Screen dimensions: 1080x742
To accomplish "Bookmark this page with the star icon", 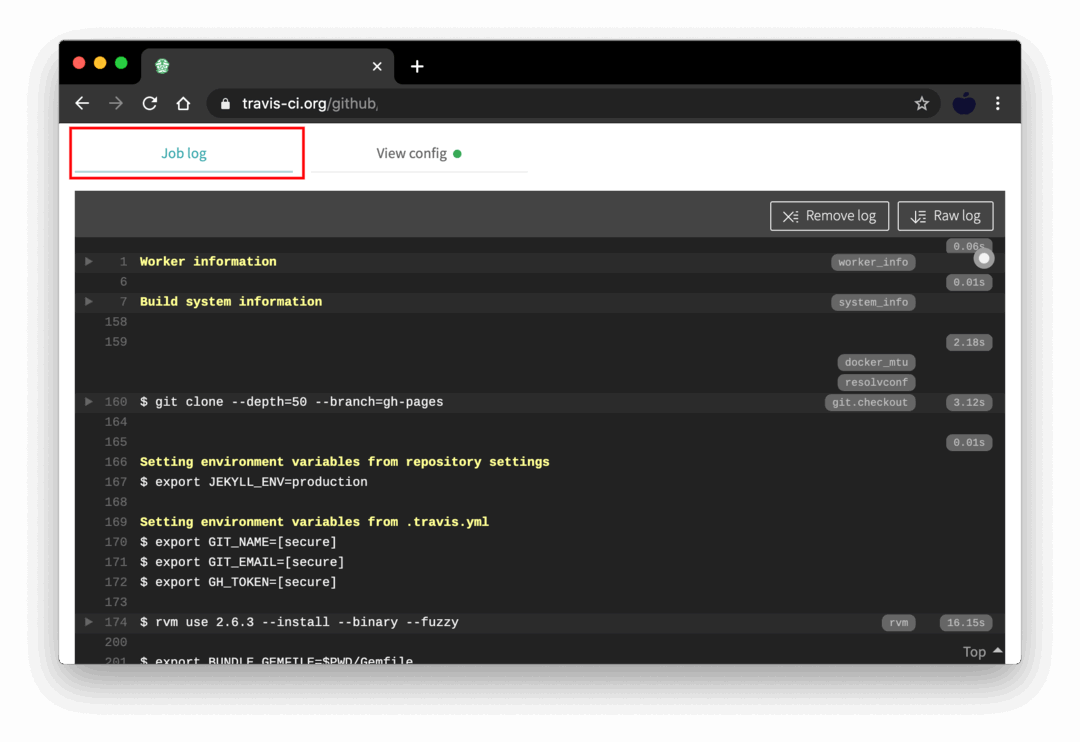I will 921,103.
